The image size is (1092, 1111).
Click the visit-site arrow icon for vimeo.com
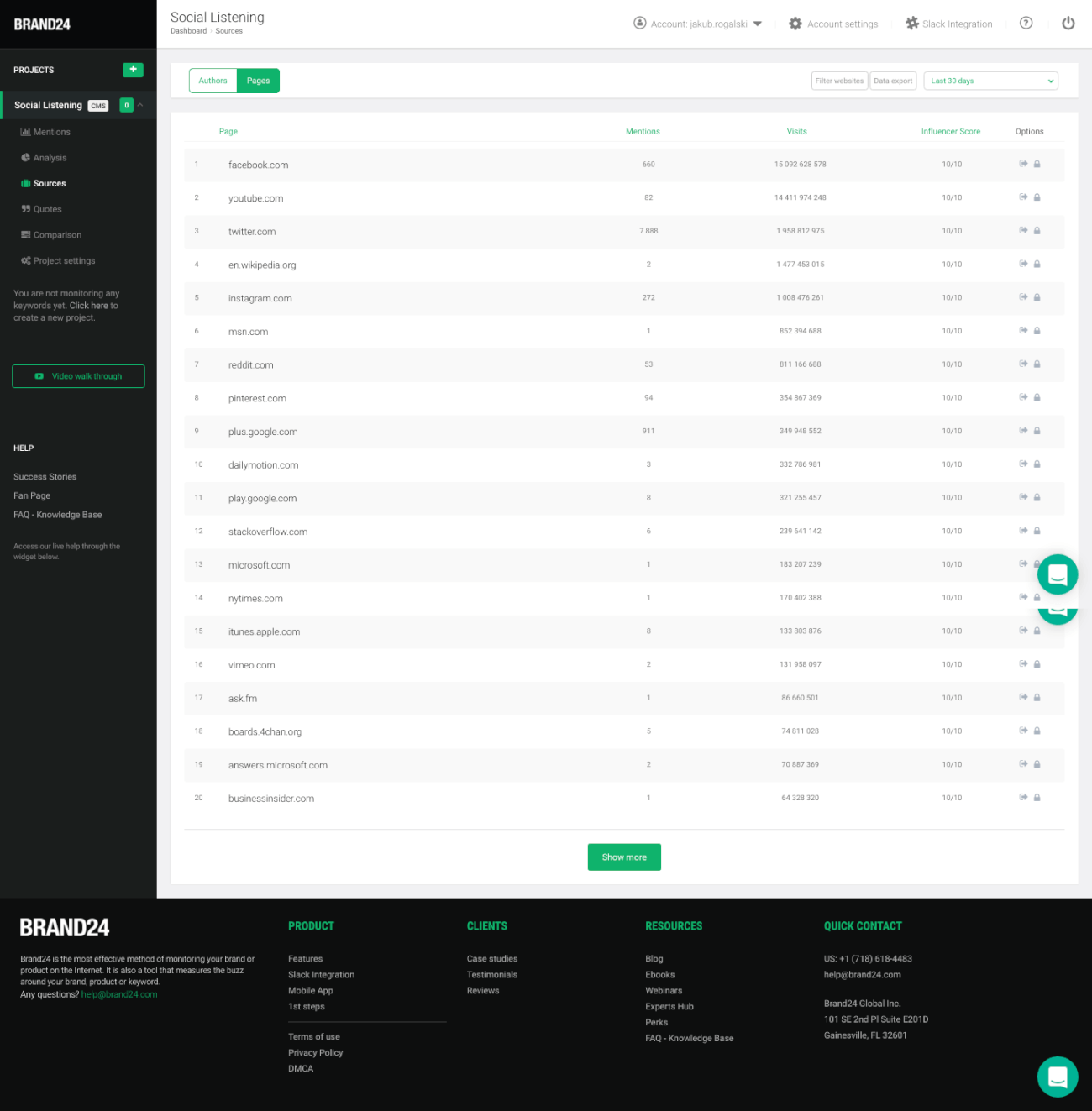(x=1023, y=664)
